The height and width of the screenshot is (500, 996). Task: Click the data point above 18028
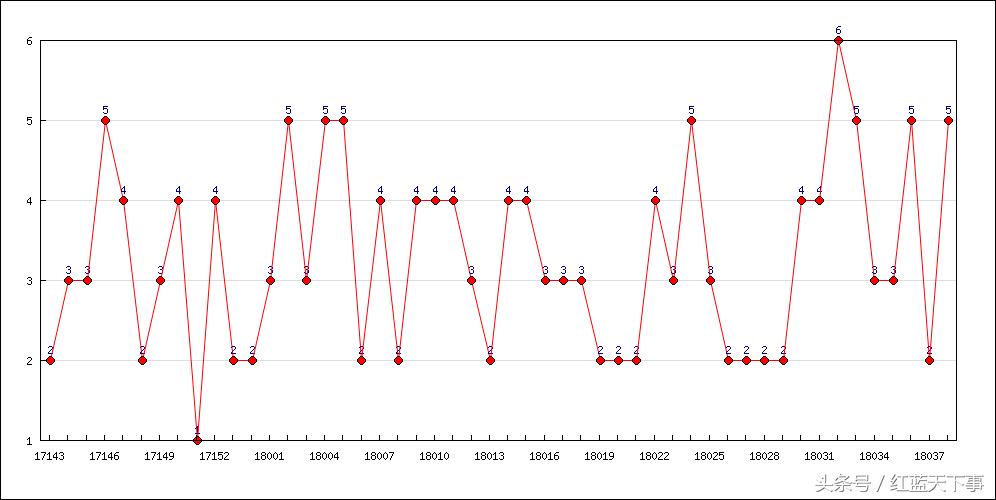click(765, 360)
